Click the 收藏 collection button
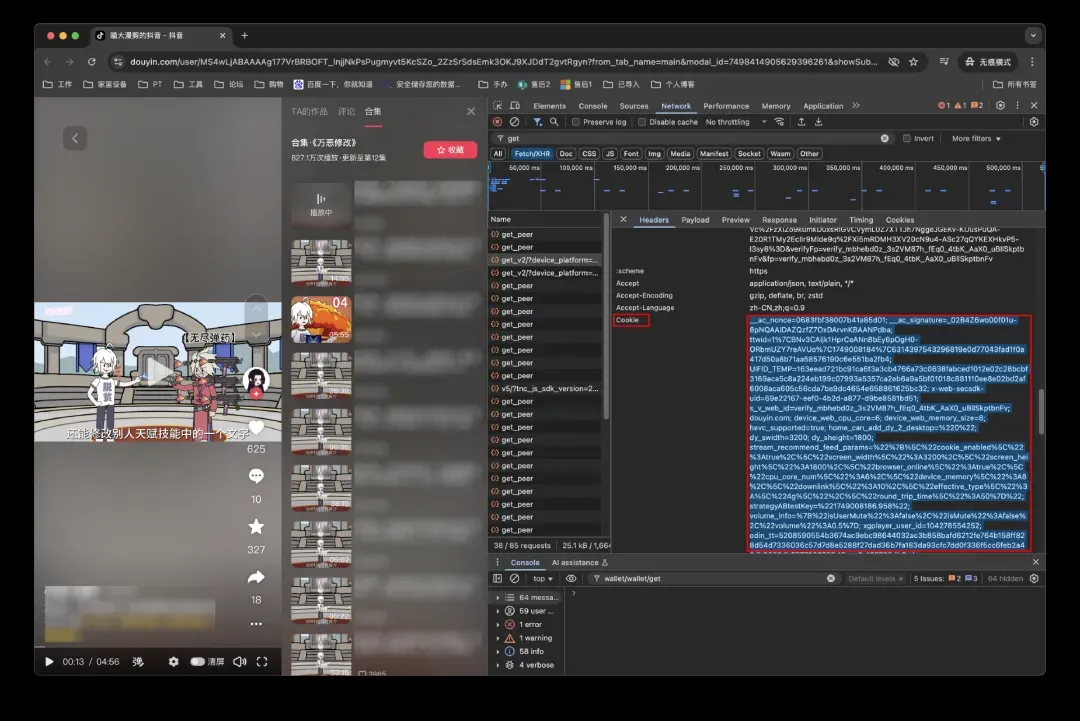Image resolution: width=1080 pixels, height=721 pixels. click(x=450, y=150)
